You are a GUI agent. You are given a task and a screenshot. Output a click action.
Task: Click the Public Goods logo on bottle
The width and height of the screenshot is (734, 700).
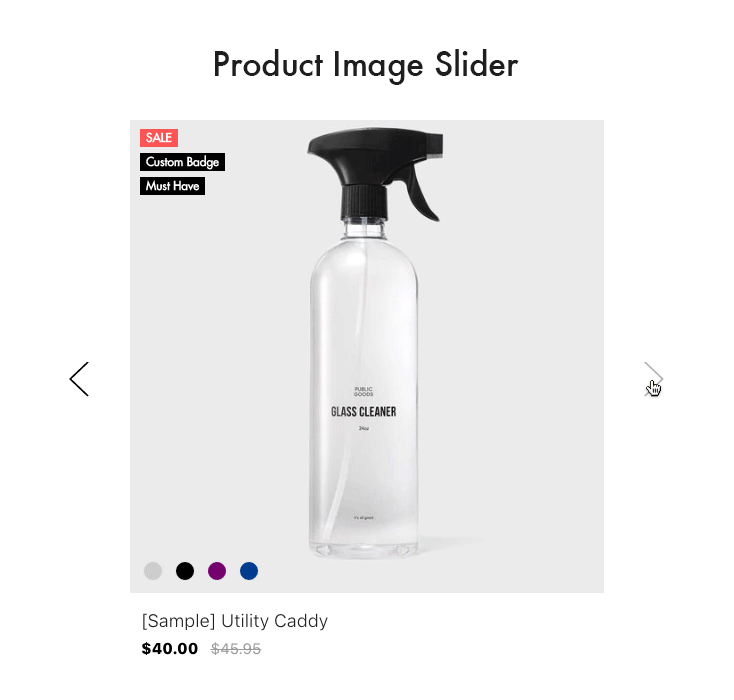click(x=364, y=391)
